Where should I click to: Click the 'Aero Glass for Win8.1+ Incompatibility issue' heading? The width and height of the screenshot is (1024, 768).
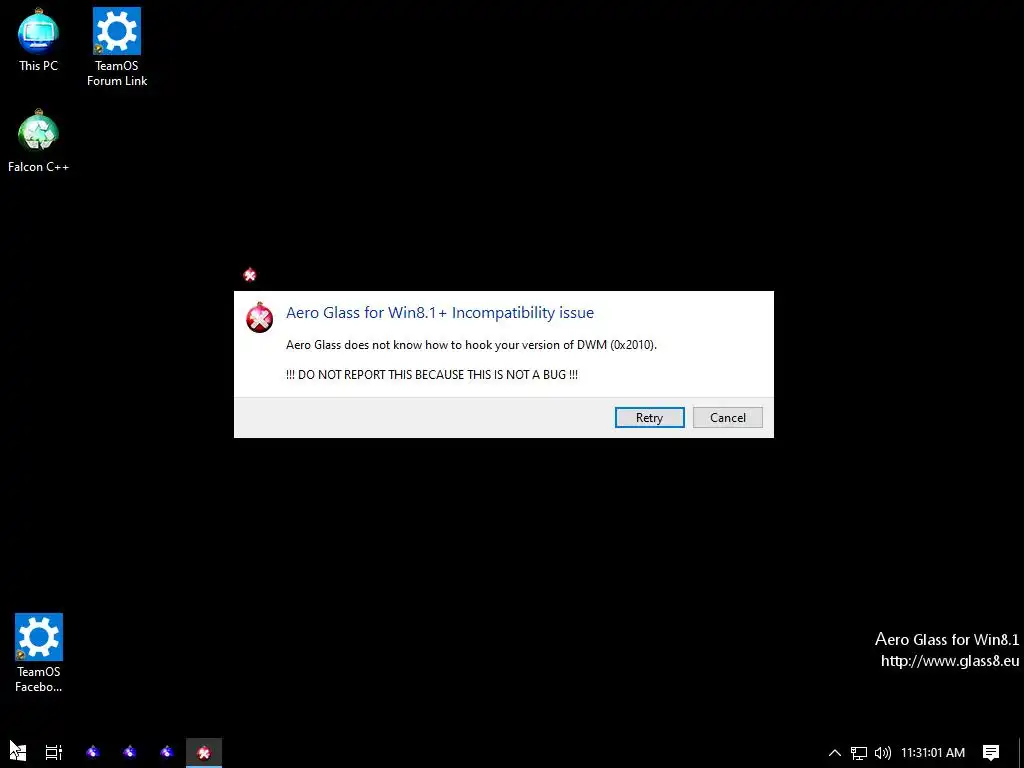[x=440, y=313]
